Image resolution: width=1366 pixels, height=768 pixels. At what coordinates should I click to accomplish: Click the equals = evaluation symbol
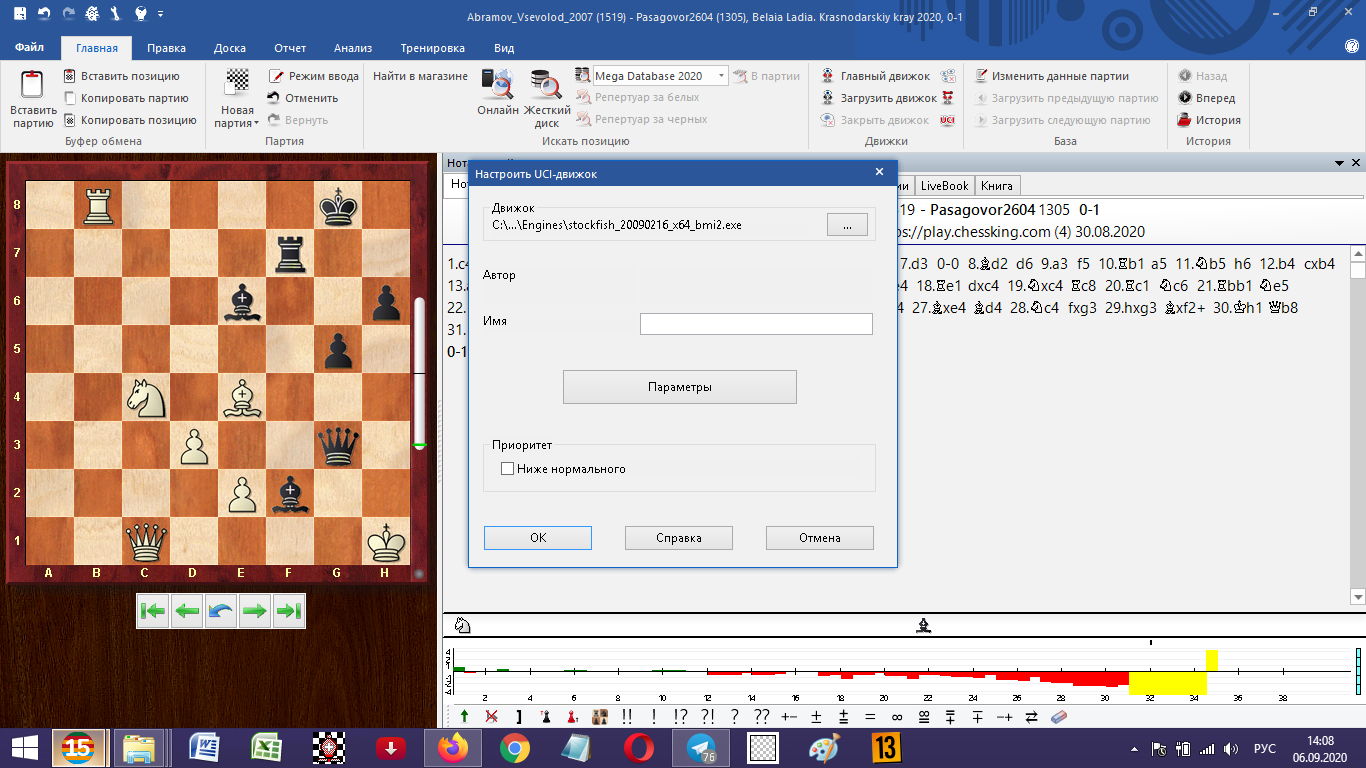point(870,716)
